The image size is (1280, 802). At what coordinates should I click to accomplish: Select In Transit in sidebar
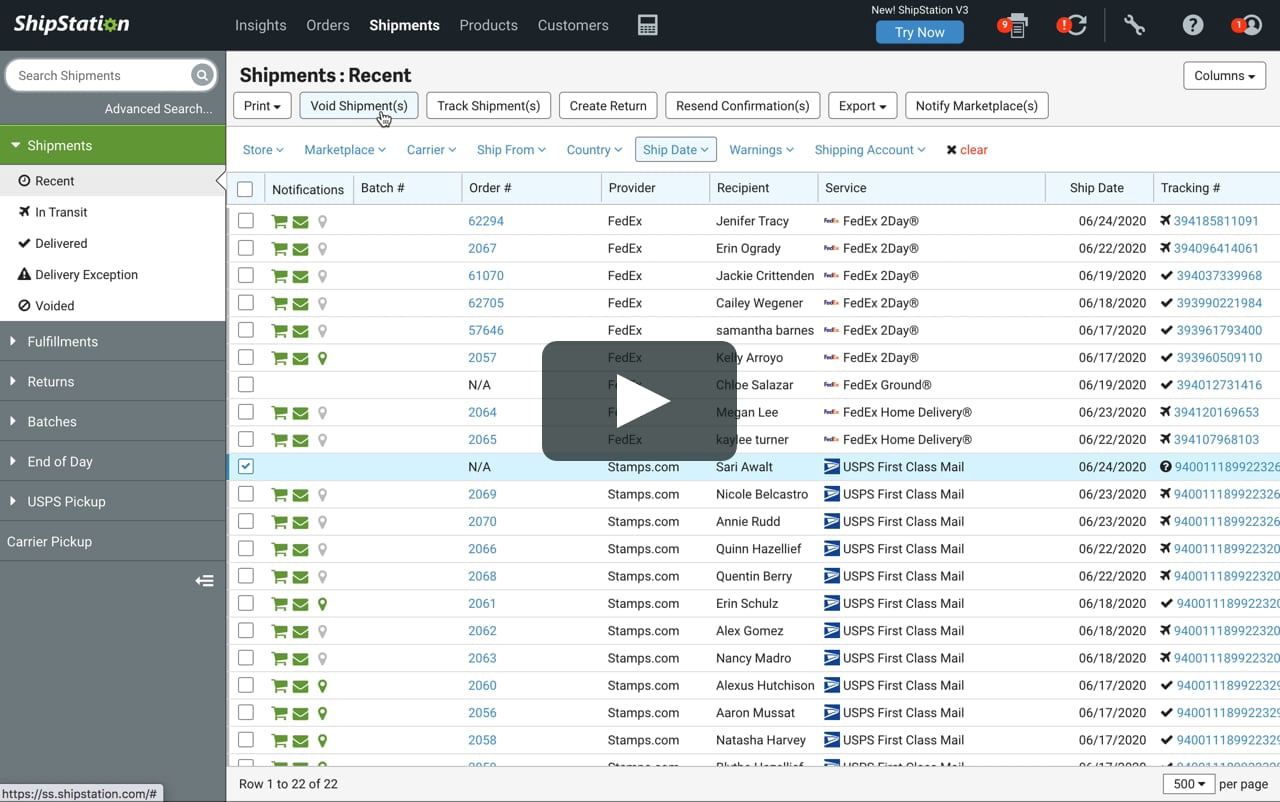pyautogui.click(x=61, y=212)
